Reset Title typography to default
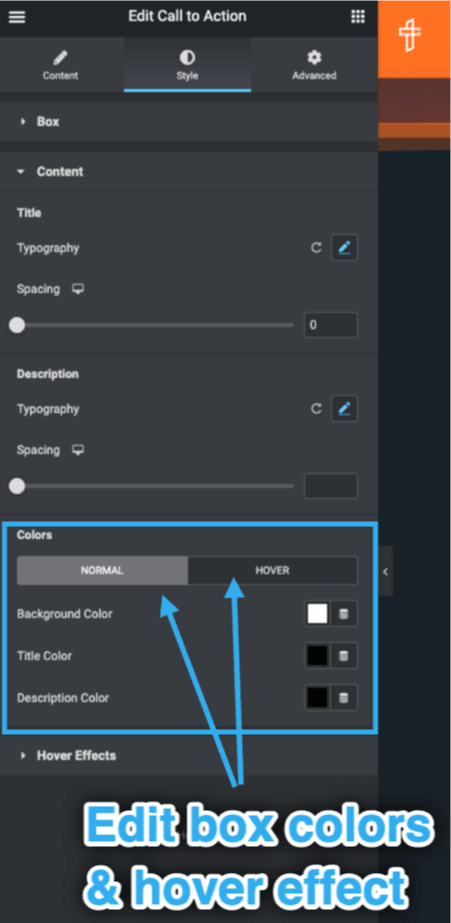 click(316, 248)
